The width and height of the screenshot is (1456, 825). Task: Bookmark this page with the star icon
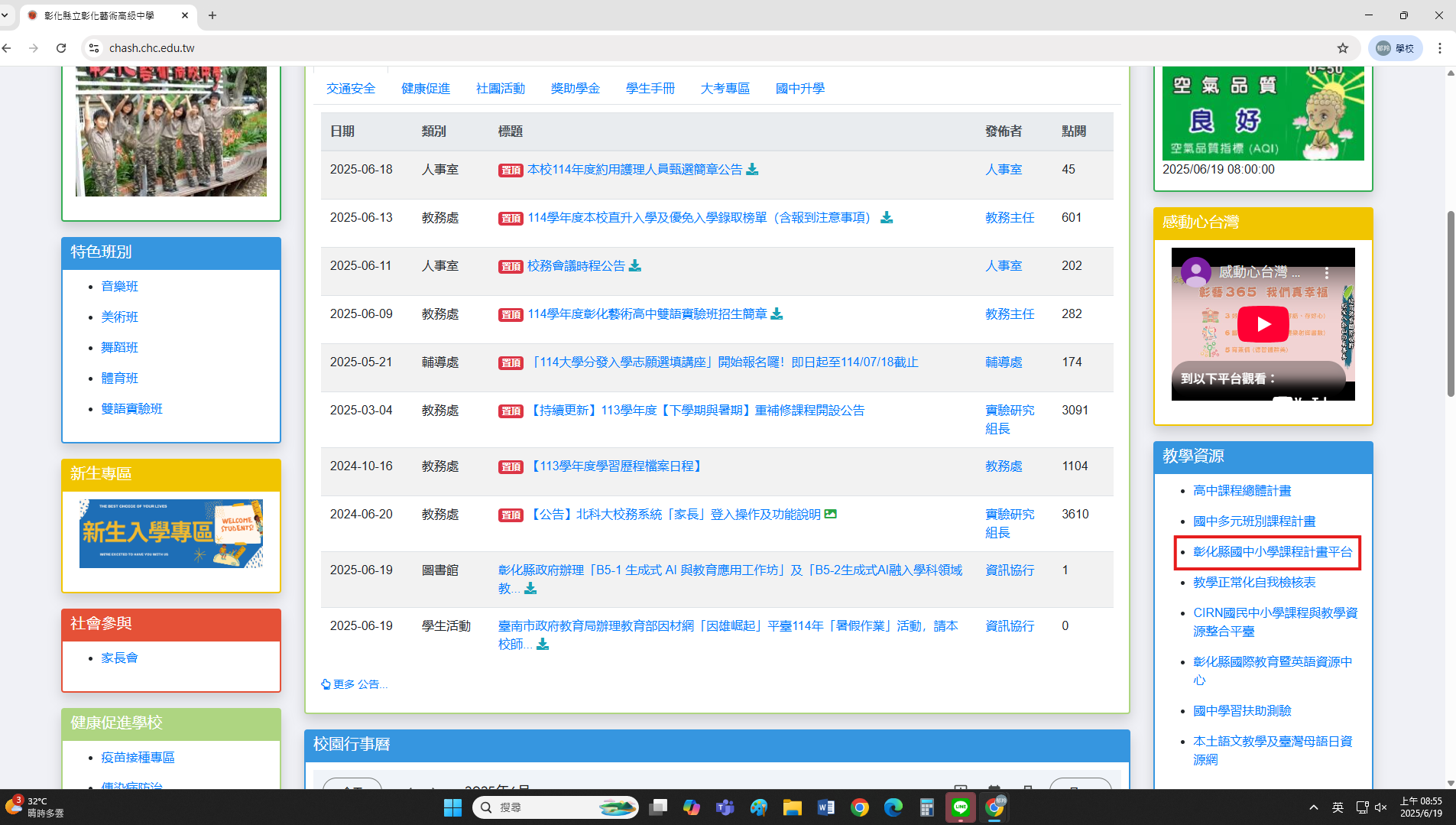1343,48
